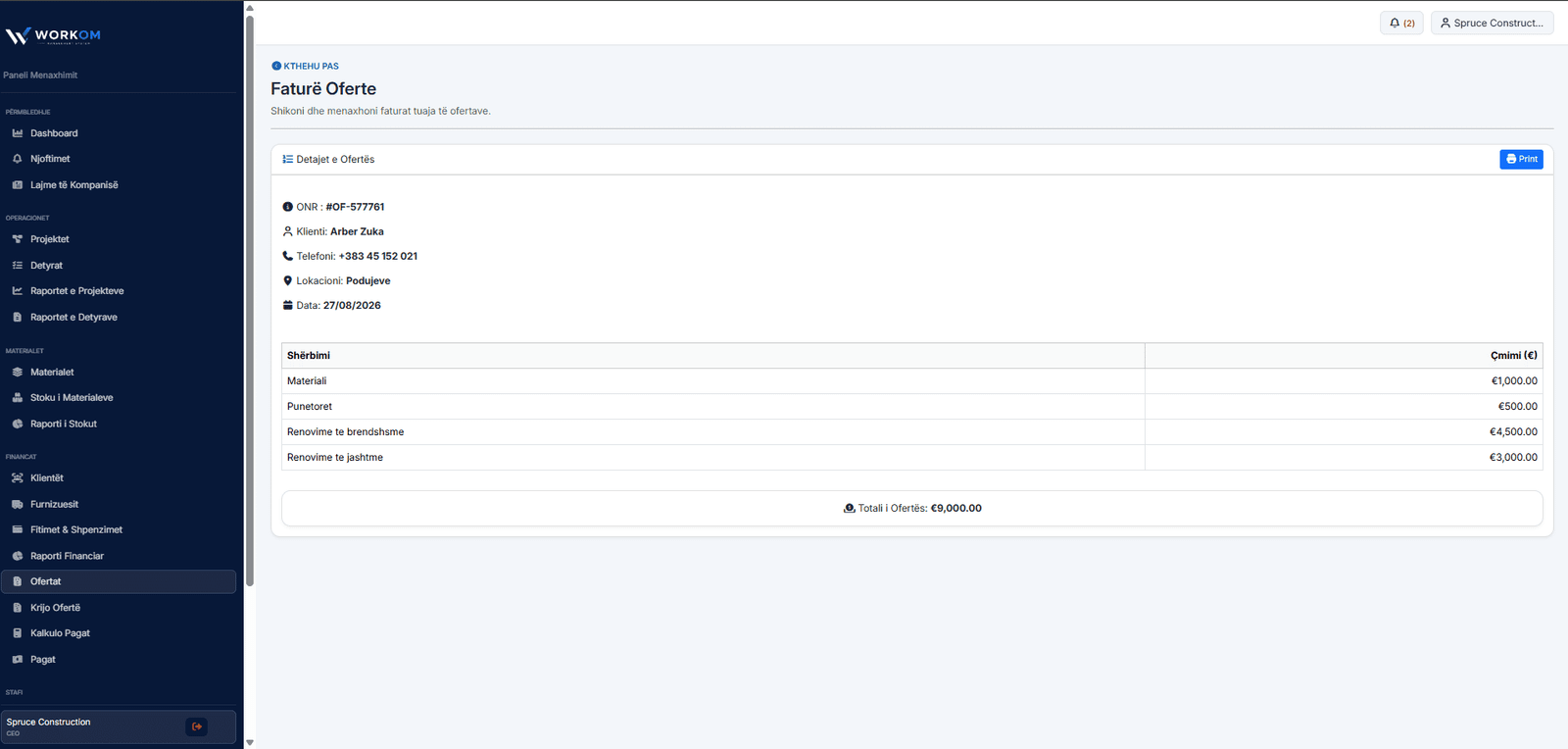Open the notifications bell showing (2)

(x=1401, y=23)
